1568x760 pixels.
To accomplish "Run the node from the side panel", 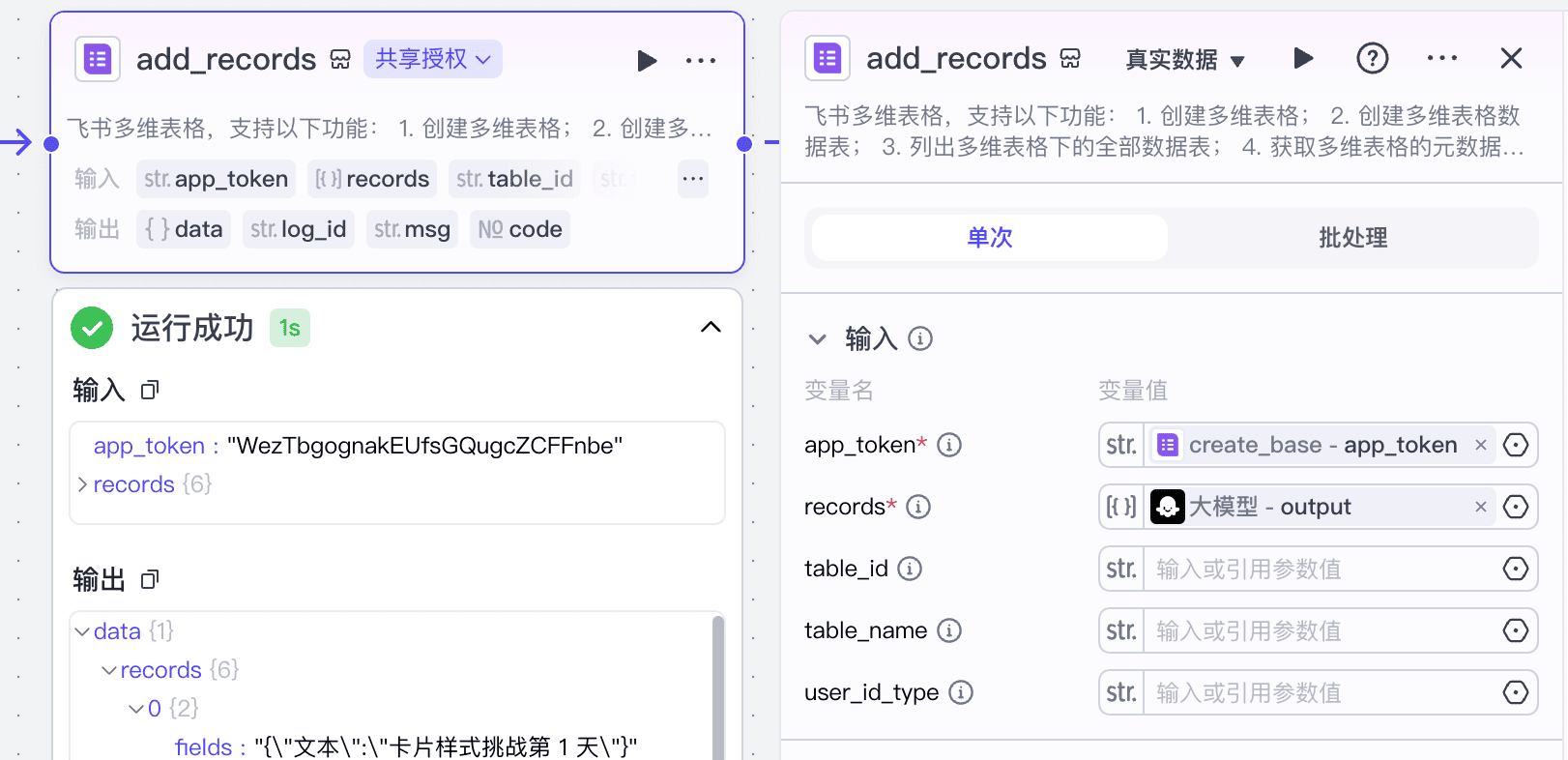I will (1303, 58).
